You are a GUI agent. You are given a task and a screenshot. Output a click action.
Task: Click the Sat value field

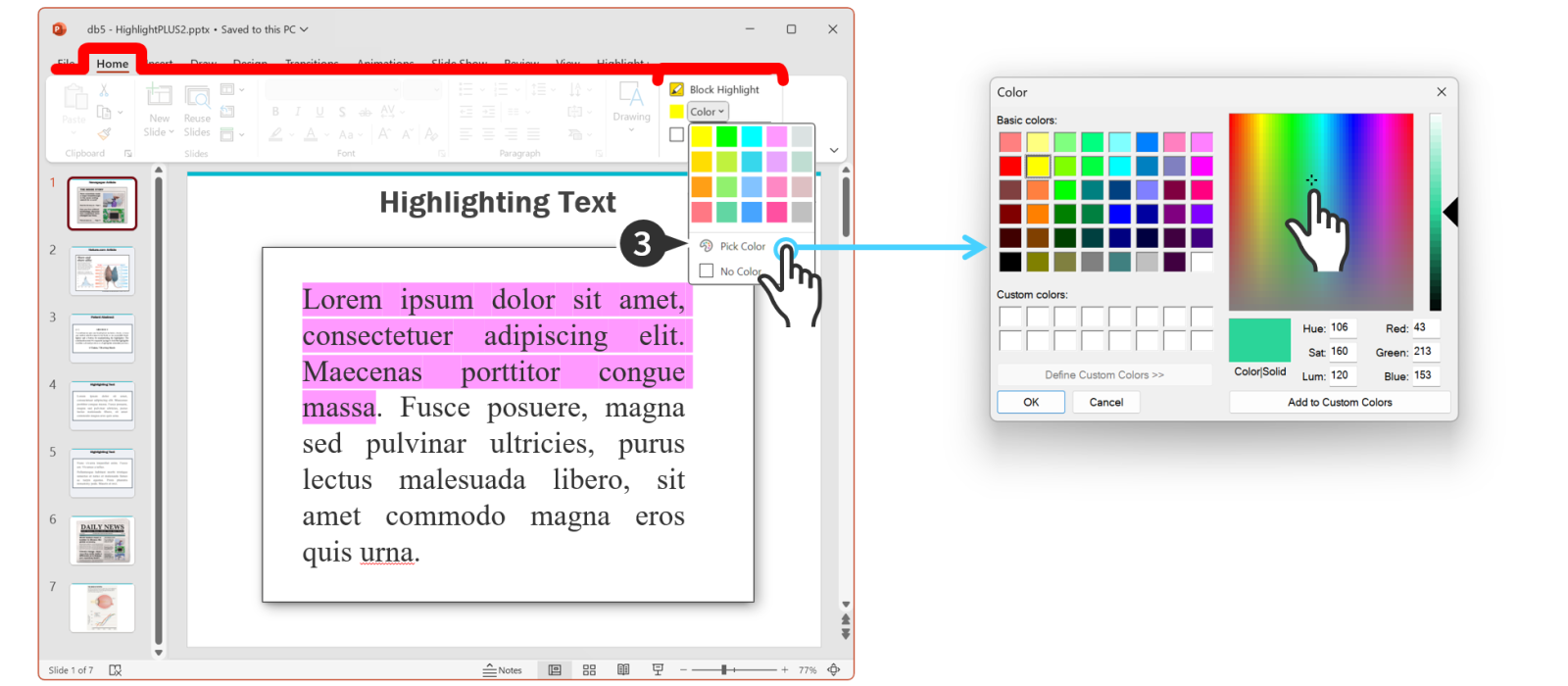(1342, 352)
